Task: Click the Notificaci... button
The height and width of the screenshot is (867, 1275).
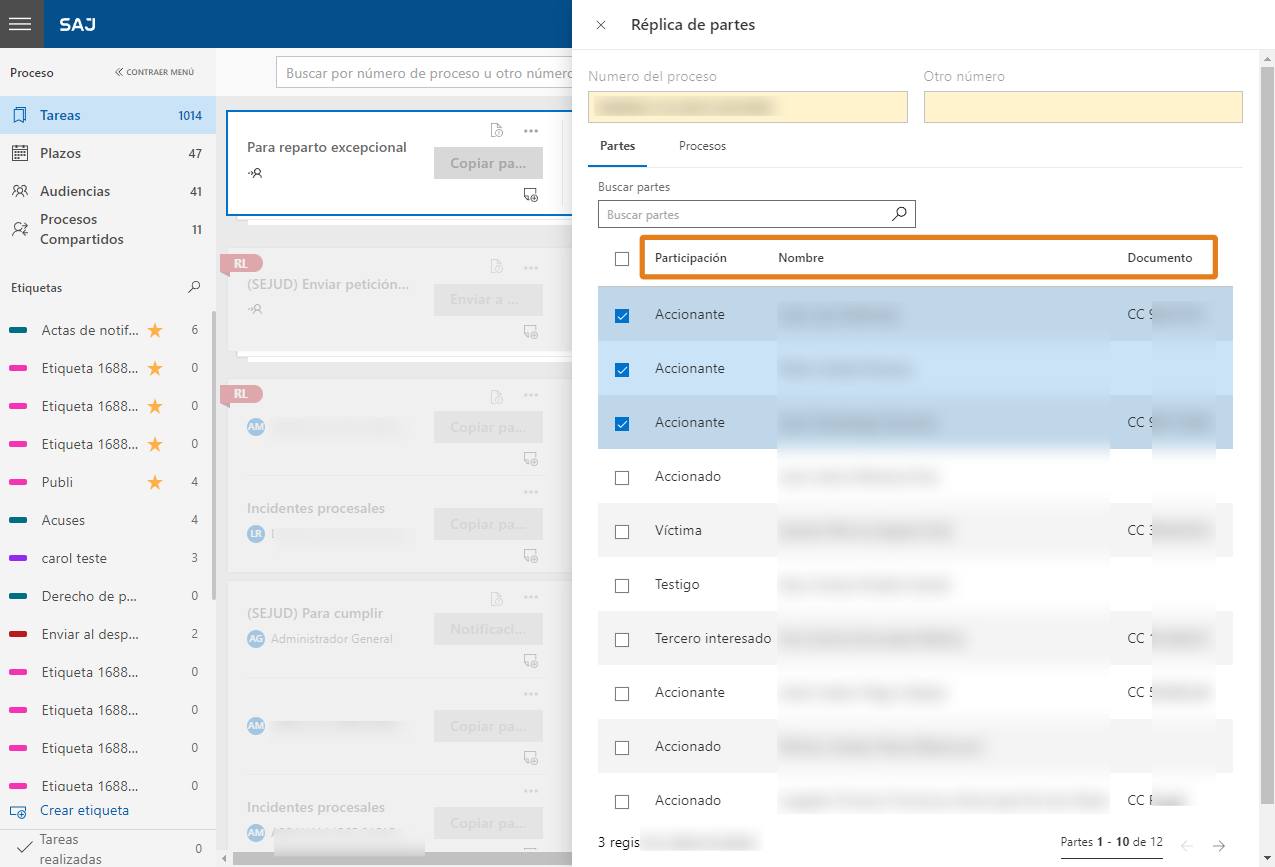Action: point(488,629)
